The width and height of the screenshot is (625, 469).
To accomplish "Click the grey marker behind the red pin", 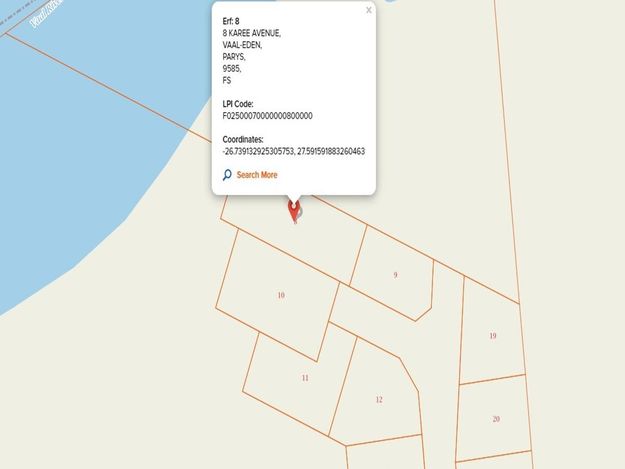I will tap(299, 212).
